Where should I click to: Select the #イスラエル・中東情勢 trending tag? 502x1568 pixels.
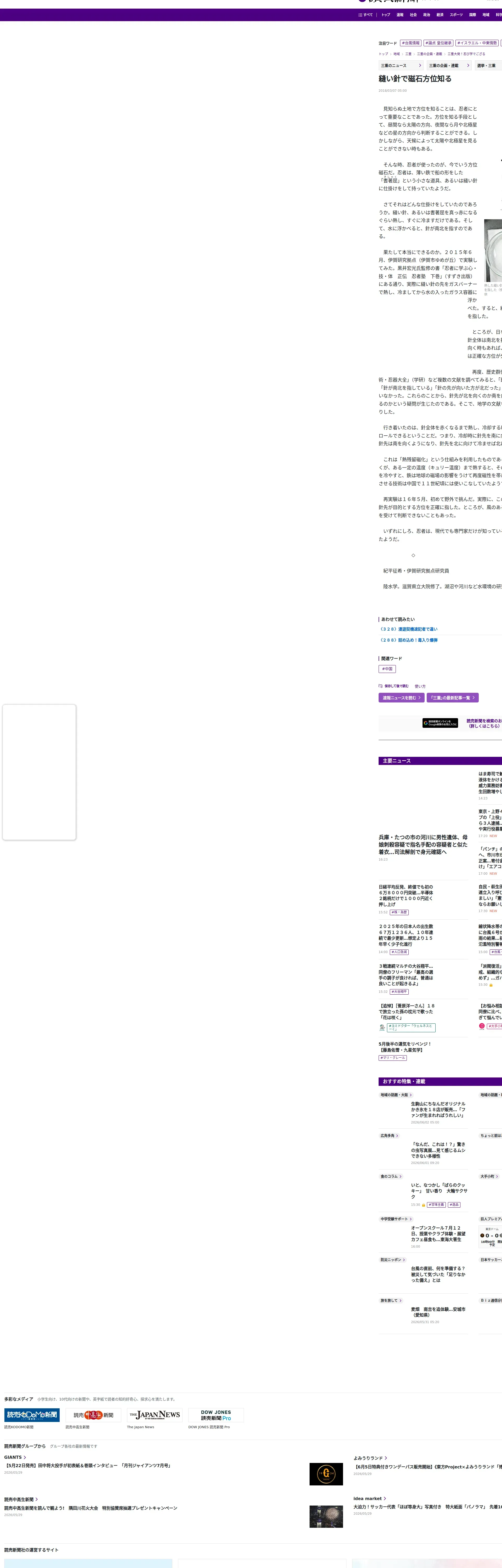pos(477,43)
